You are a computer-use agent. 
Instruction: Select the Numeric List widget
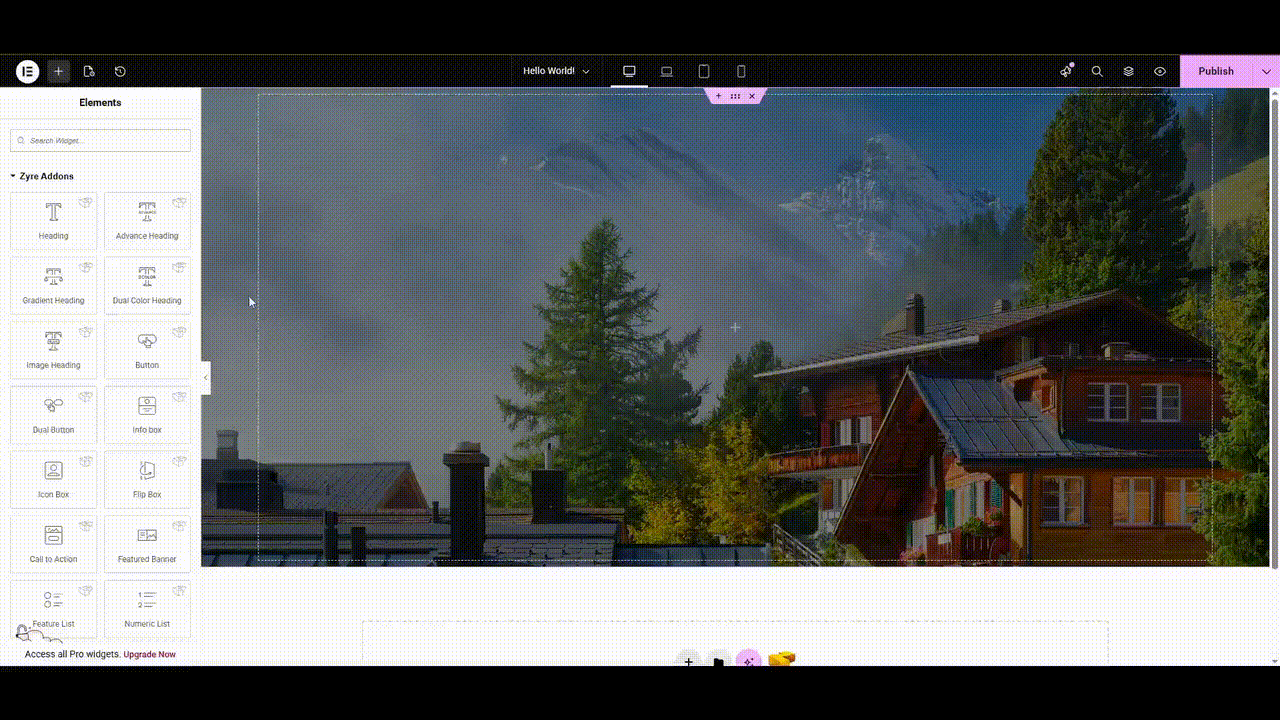(x=147, y=609)
